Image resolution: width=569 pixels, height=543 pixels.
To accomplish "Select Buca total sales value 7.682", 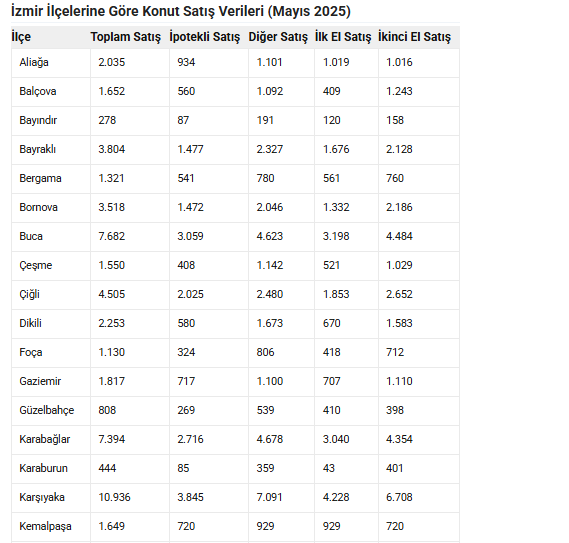I will pyautogui.click(x=112, y=236).
